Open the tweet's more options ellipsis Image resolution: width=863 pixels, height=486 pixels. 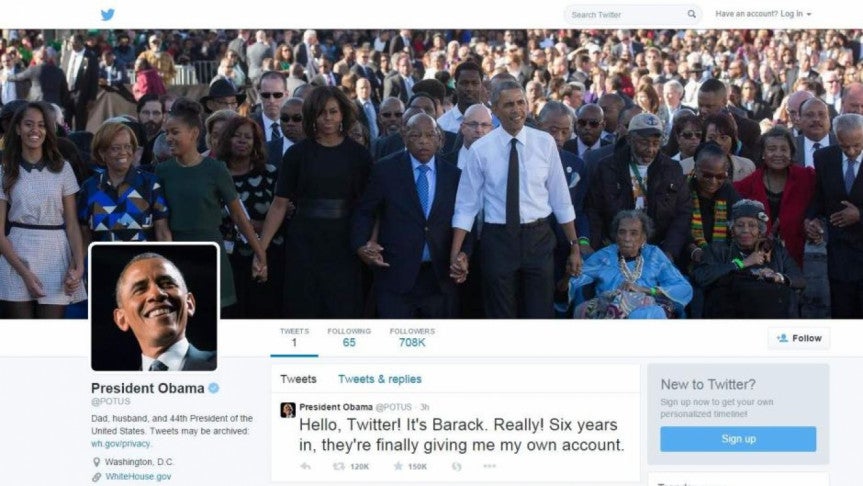point(489,466)
